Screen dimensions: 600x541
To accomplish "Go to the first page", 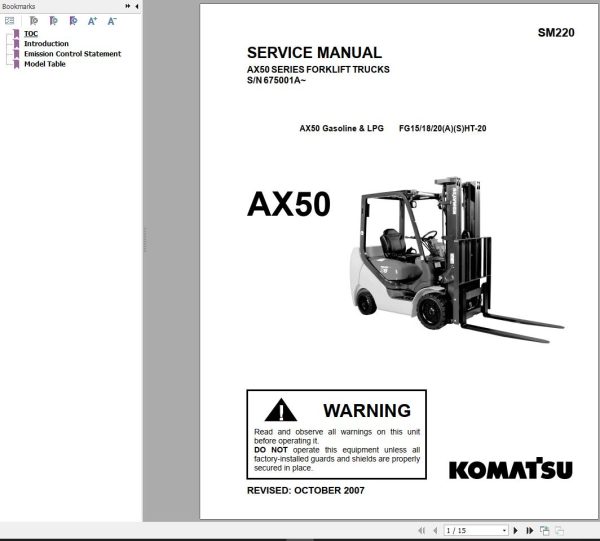I will 422,531.
